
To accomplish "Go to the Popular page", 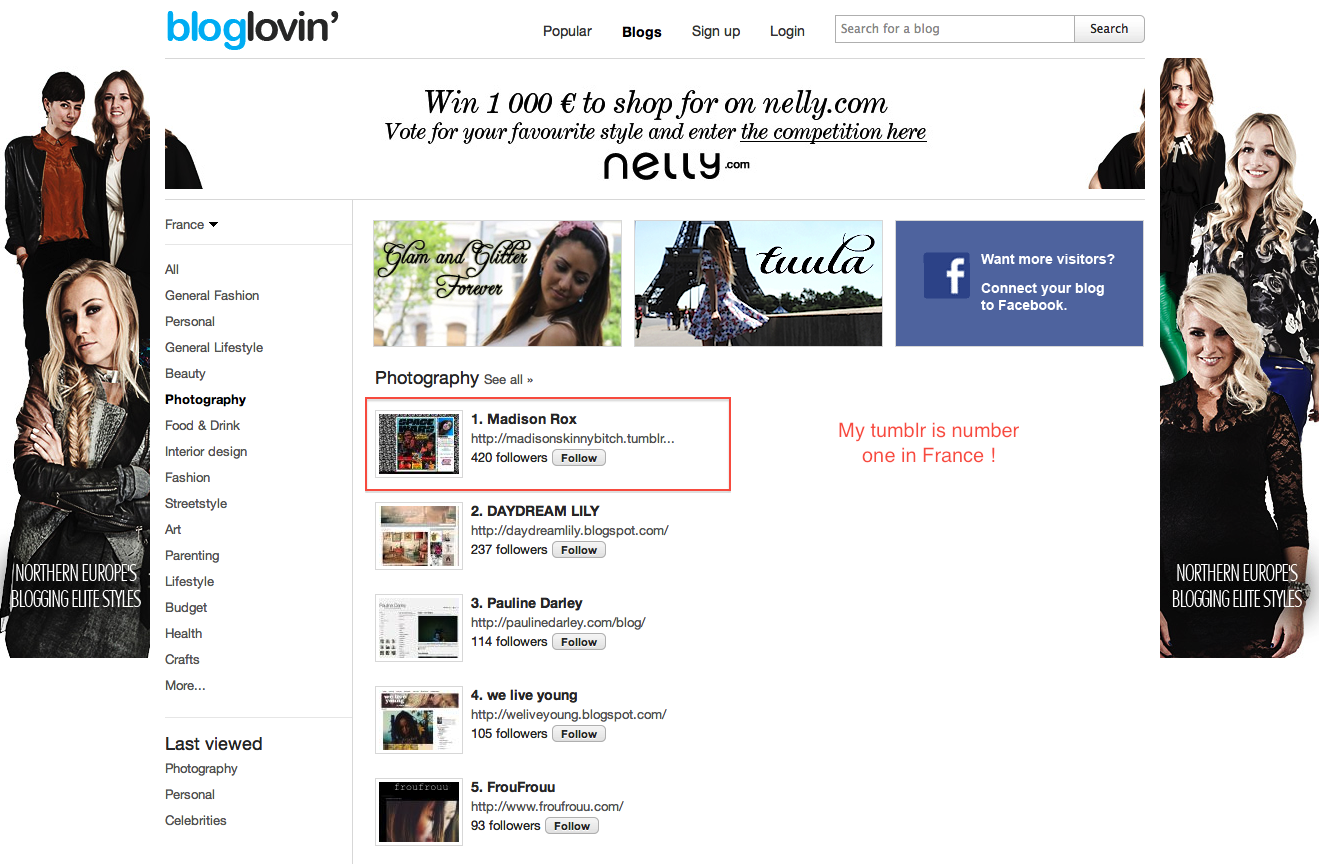I will 567,31.
